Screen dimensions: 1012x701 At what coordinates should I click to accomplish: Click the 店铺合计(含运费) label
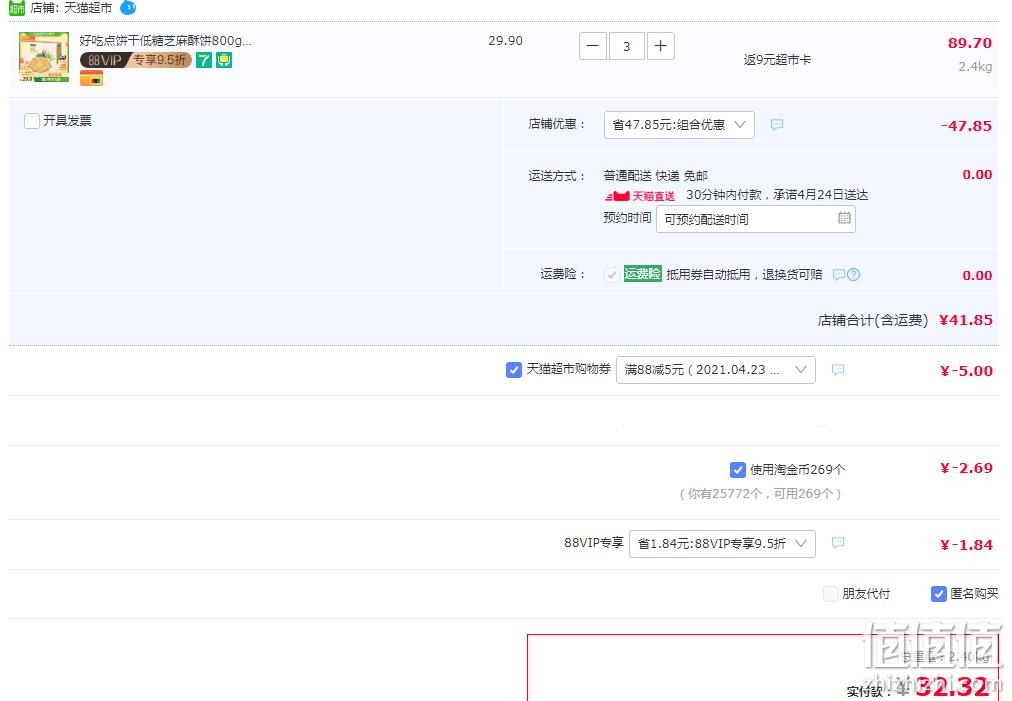[x=873, y=320]
